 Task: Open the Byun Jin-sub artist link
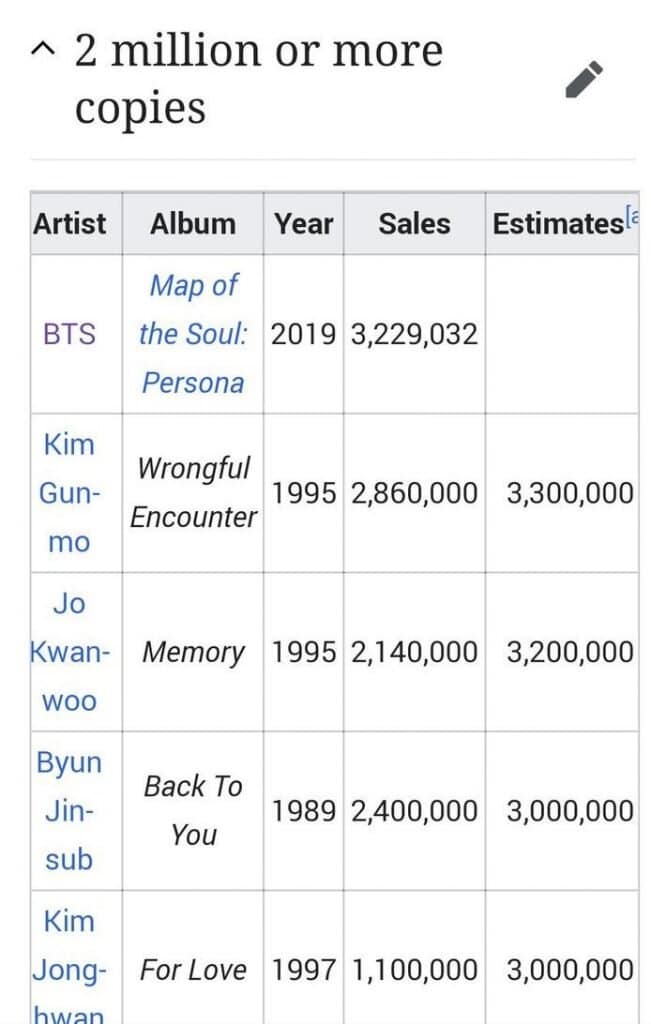tap(69, 810)
